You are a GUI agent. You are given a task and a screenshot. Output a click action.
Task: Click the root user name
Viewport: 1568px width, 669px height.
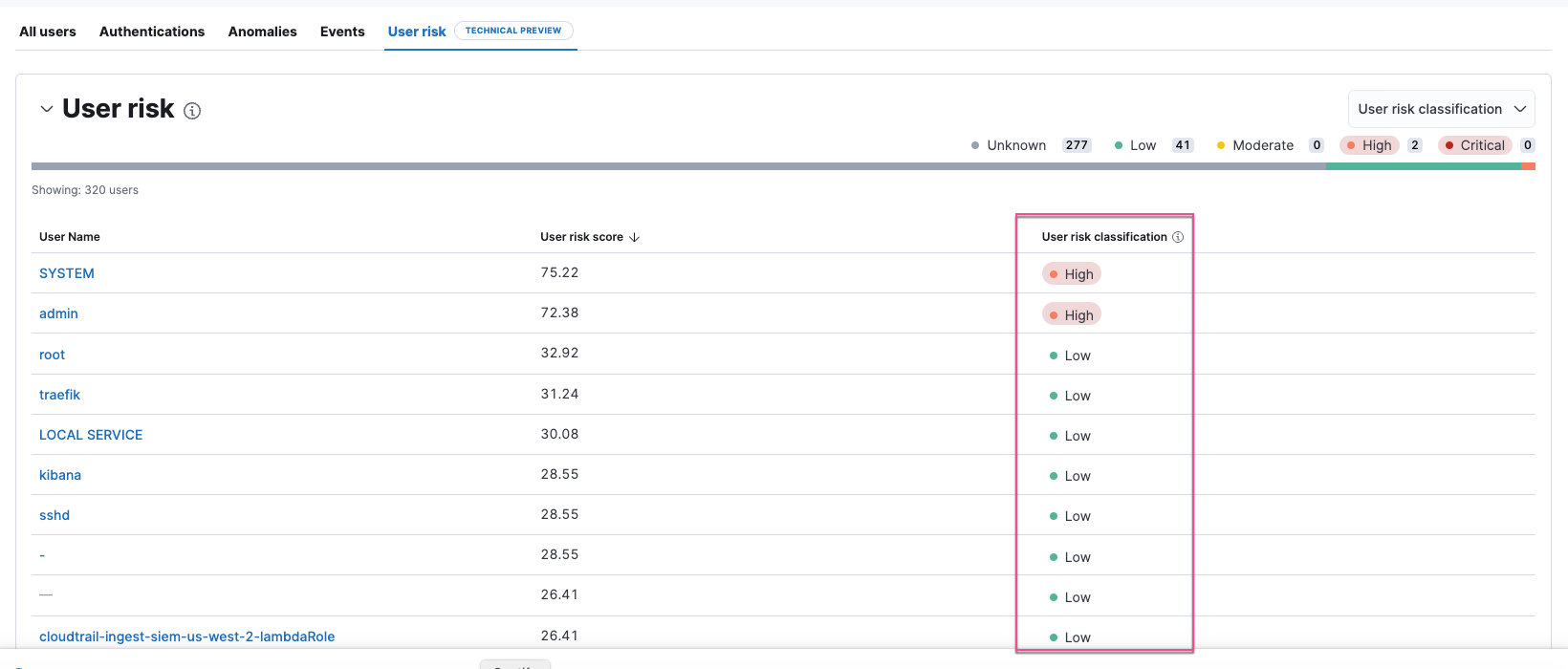[52, 355]
